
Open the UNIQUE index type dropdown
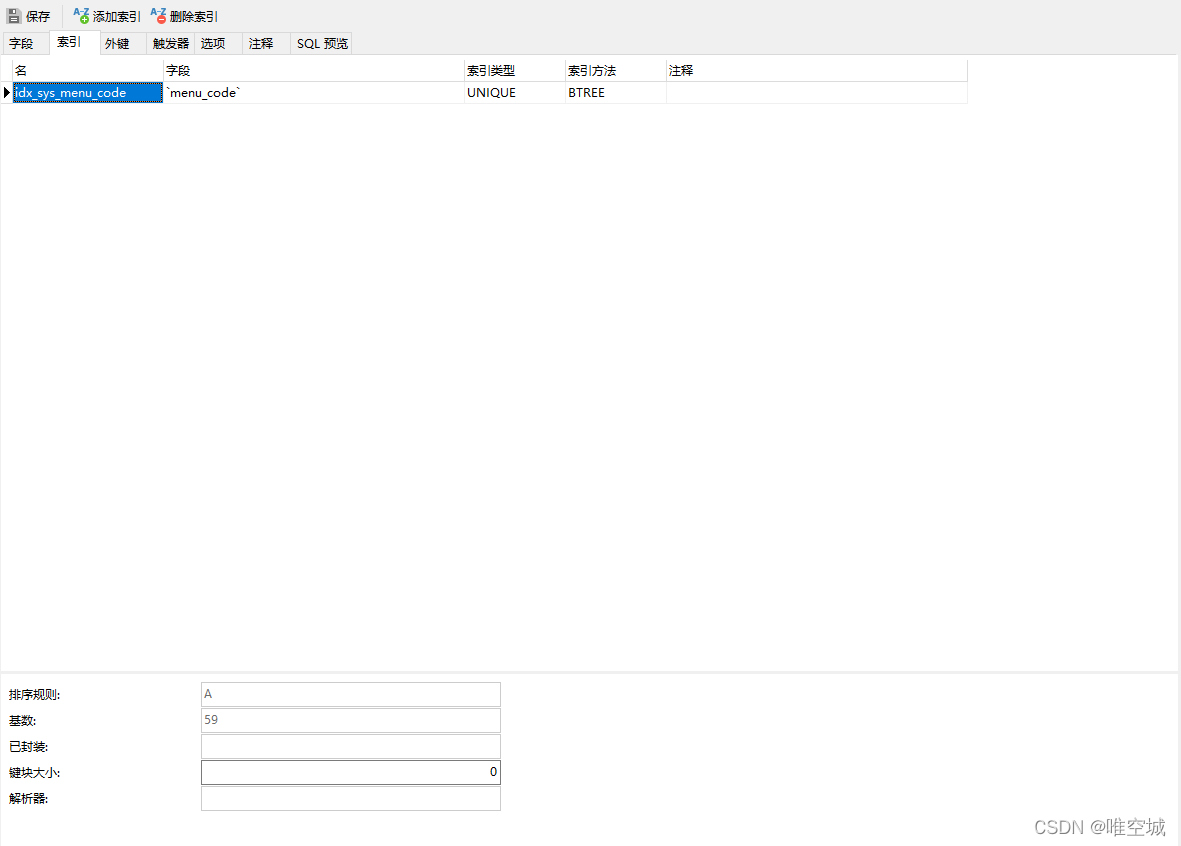[x=512, y=92]
